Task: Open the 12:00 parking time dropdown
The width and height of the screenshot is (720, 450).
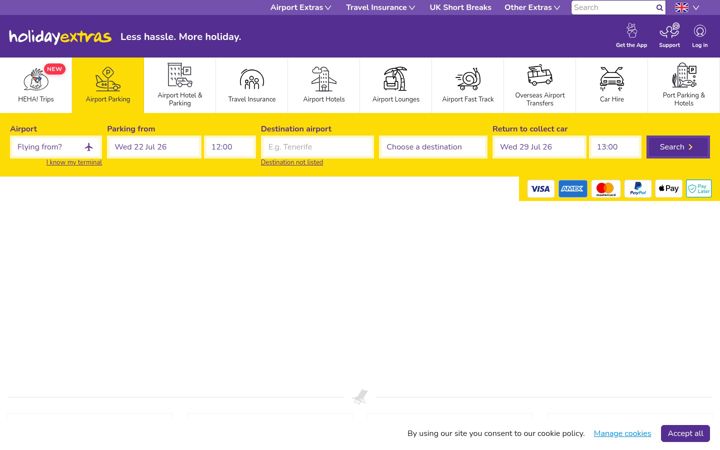Action: coord(230,147)
